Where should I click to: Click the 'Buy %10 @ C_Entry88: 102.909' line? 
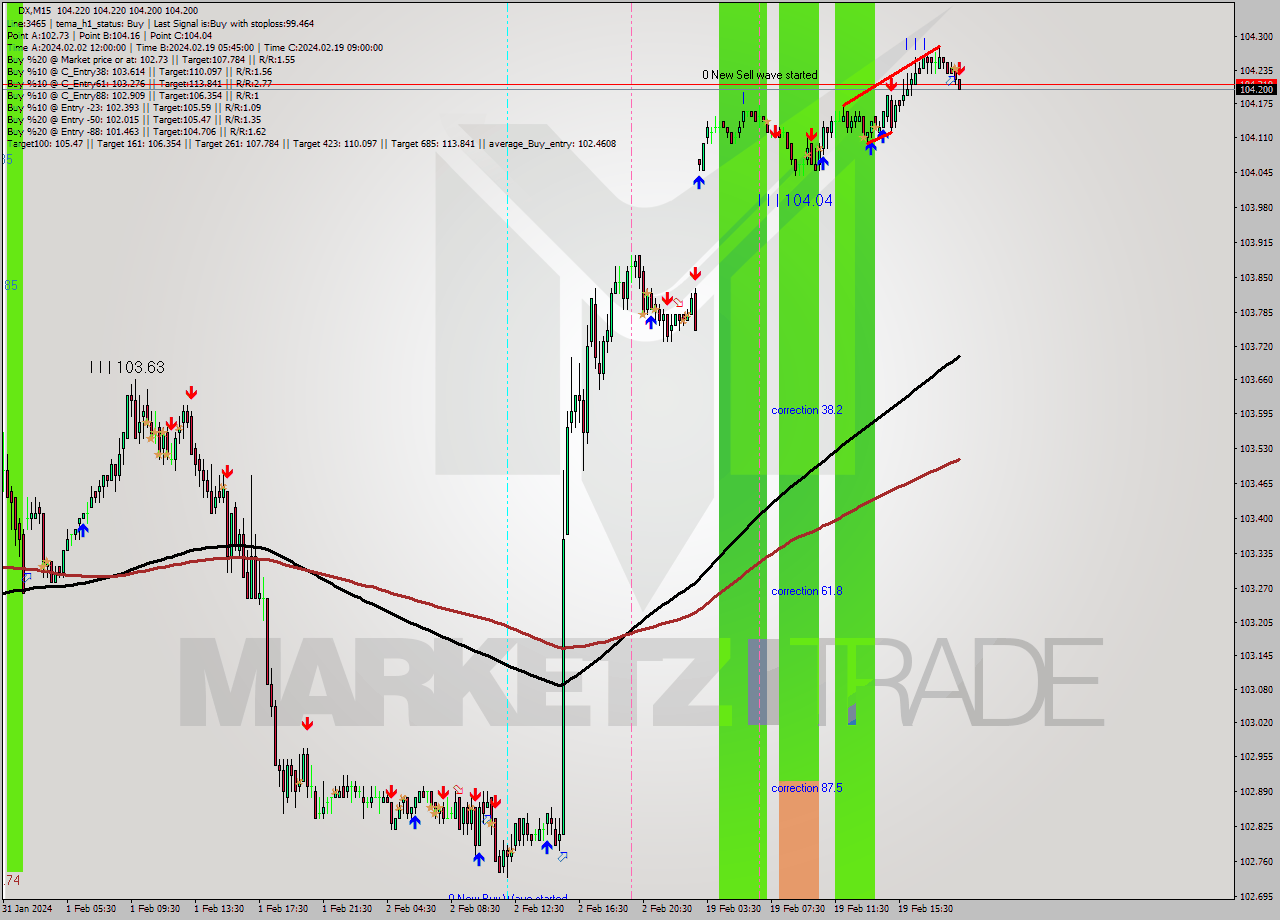tap(134, 95)
